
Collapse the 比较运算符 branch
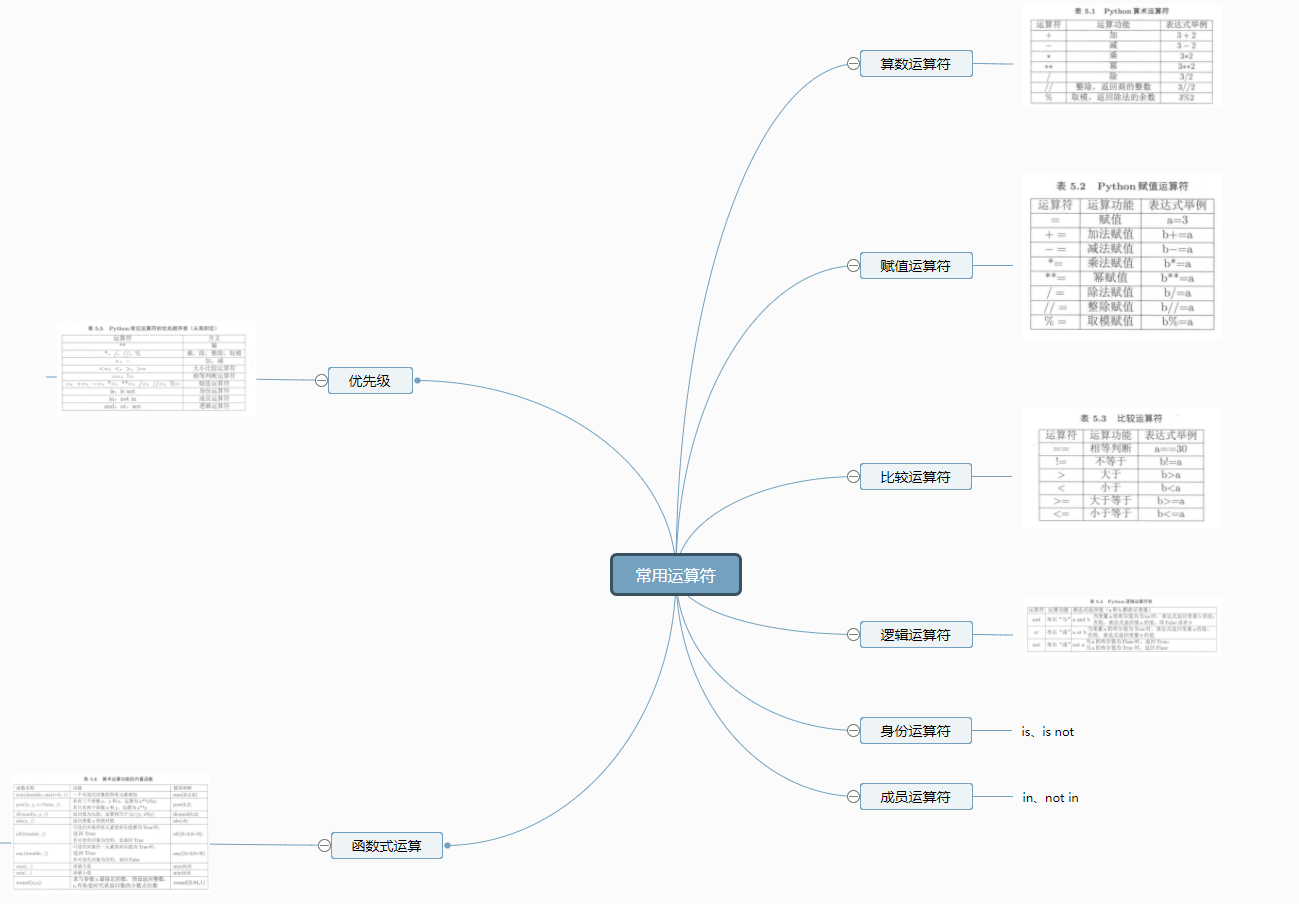click(853, 477)
